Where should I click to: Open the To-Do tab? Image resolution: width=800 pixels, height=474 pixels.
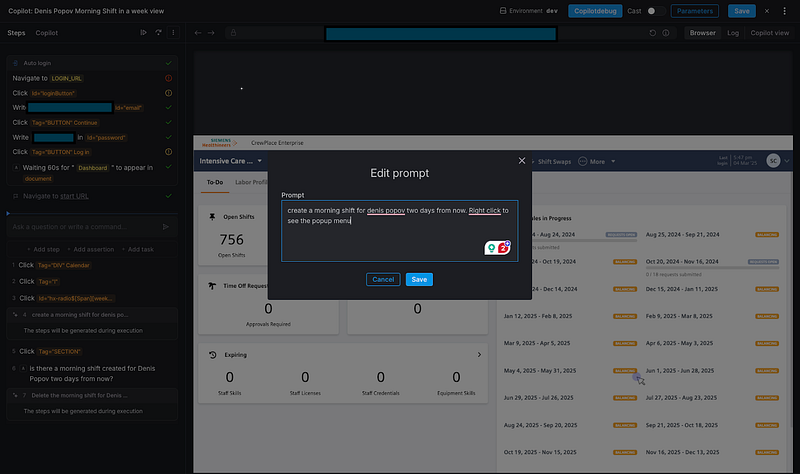click(x=215, y=182)
